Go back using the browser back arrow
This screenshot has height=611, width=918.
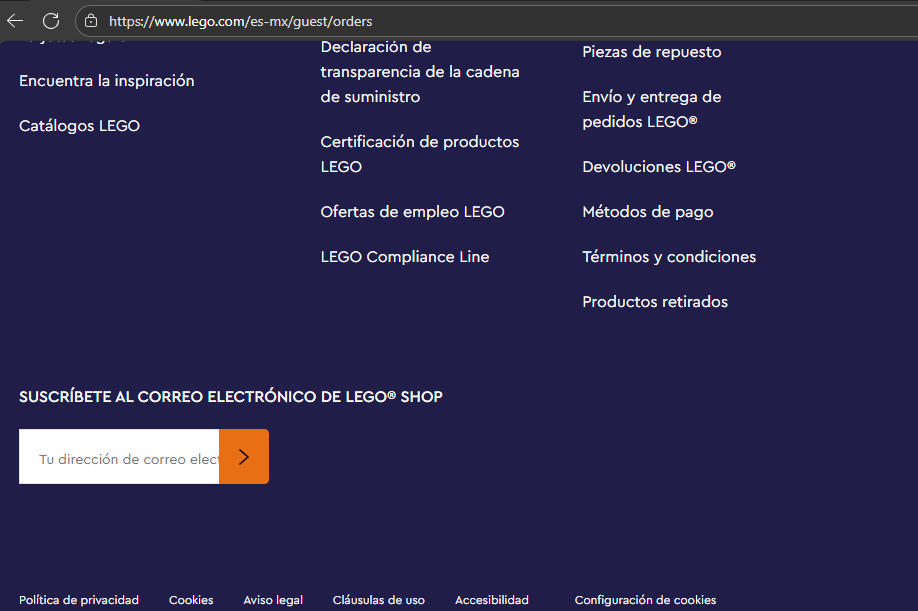(x=15, y=21)
